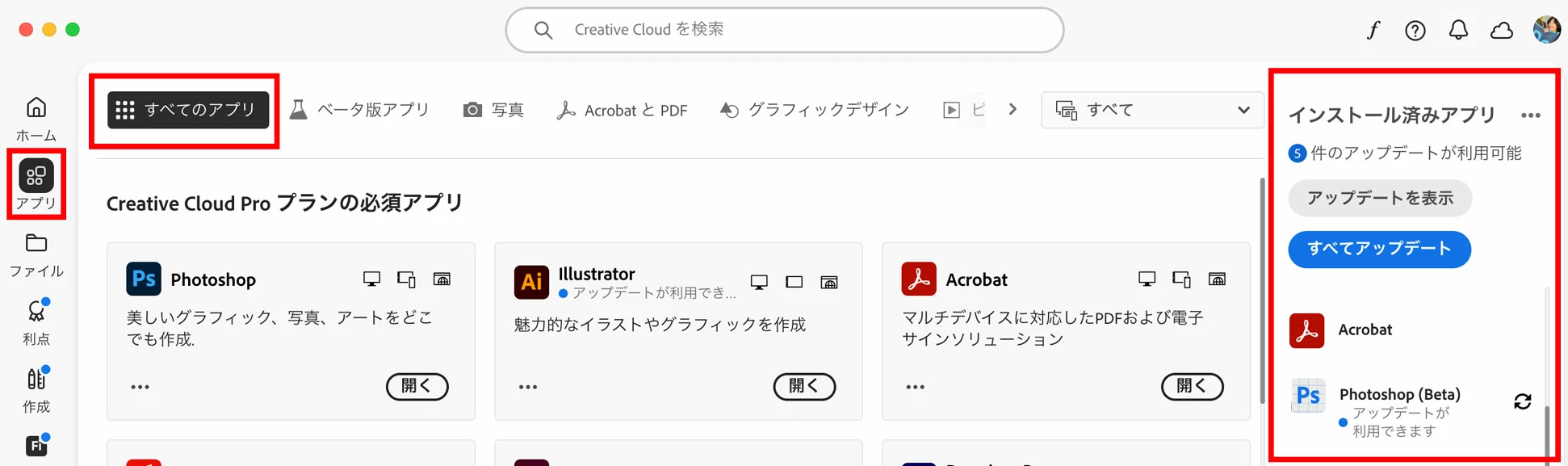This screenshot has height=466, width=1568.
Task: Click the Acrobat icon in the app card
Action: 919,279
